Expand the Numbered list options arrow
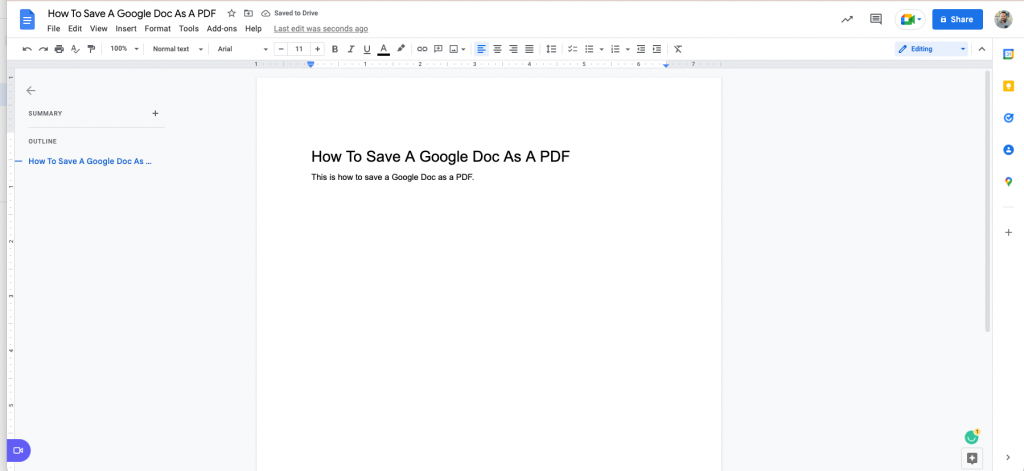1024x471 pixels. [x=628, y=49]
